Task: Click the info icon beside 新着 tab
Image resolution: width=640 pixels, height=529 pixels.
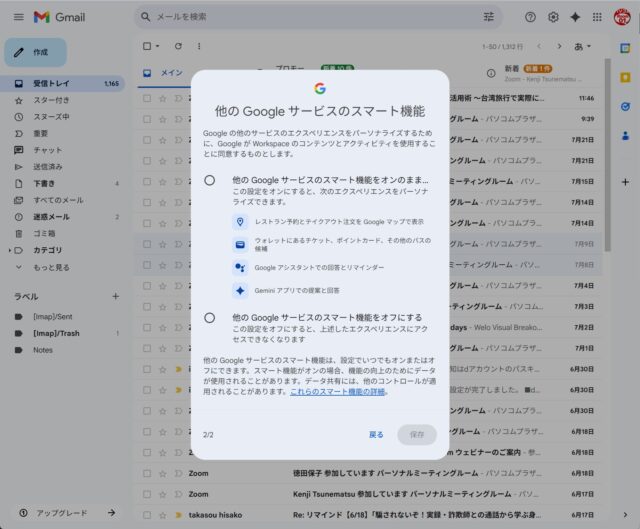Action: (x=491, y=73)
